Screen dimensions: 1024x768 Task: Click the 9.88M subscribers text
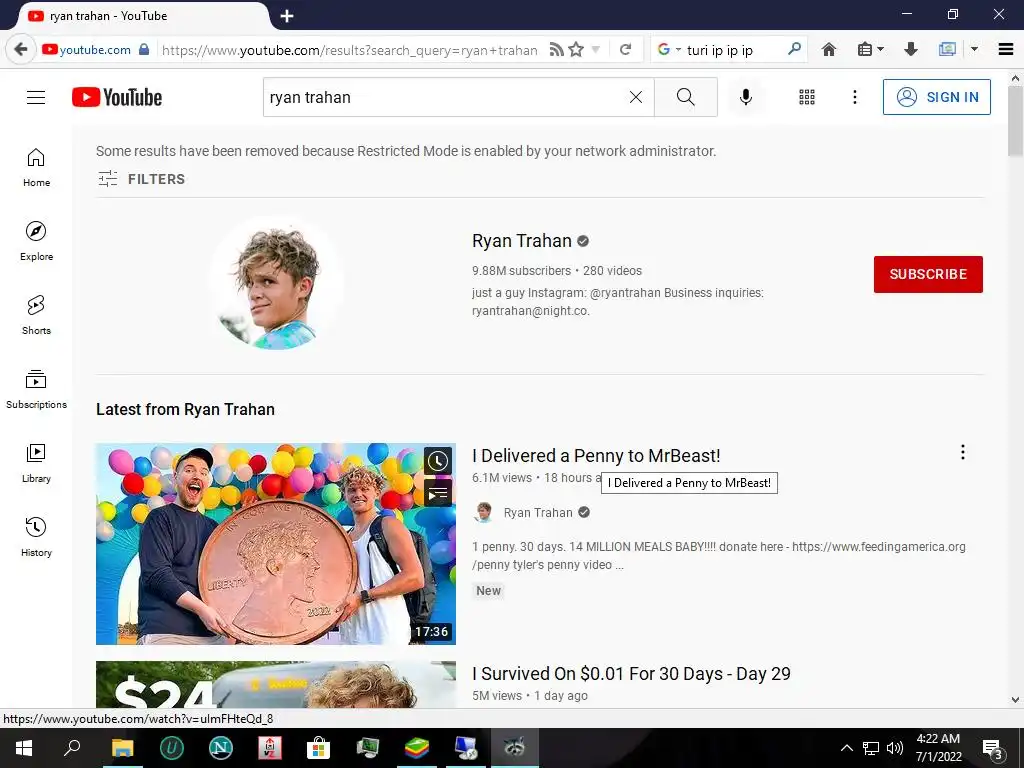click(x=521, y=270)
